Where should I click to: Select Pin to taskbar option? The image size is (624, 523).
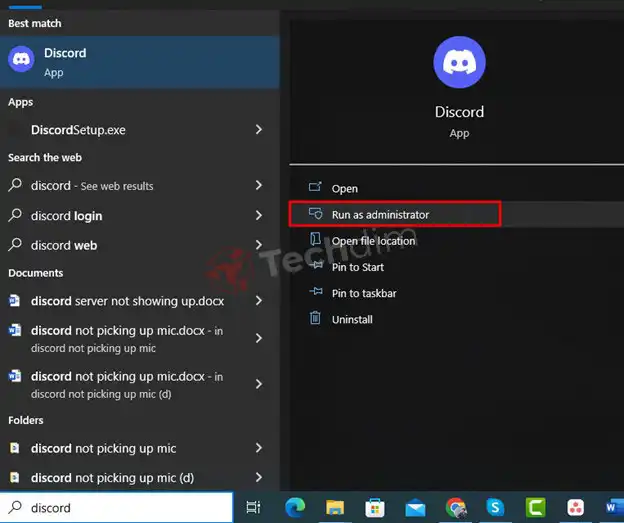(364, 293)
